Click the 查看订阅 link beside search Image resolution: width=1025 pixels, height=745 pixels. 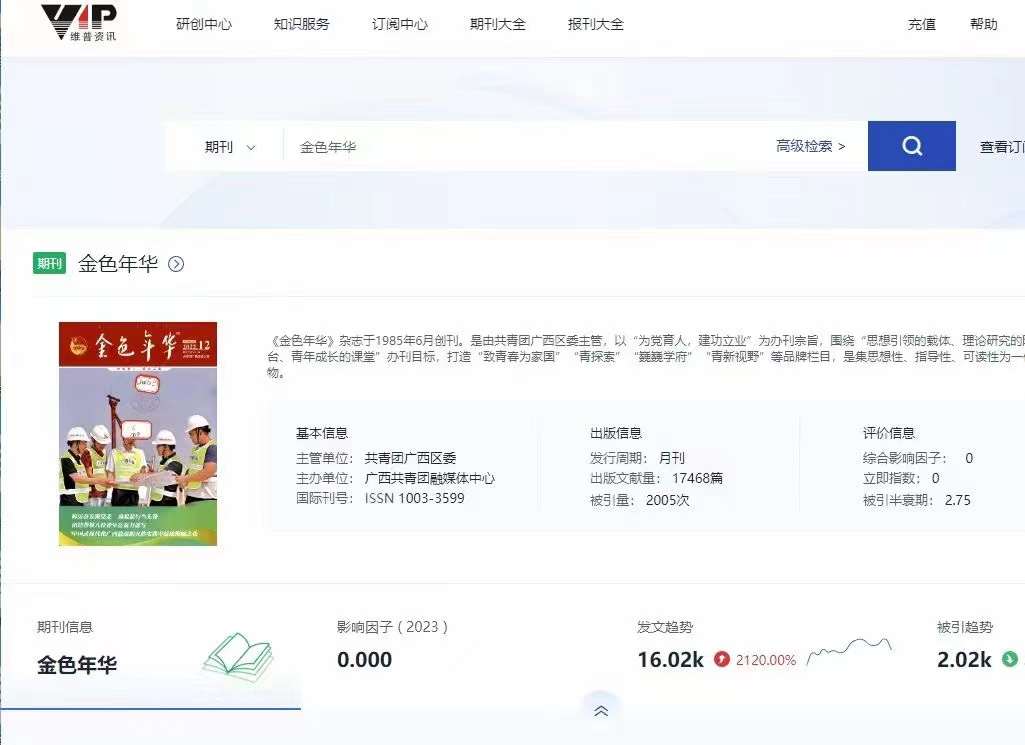[x=1002, y=147]
